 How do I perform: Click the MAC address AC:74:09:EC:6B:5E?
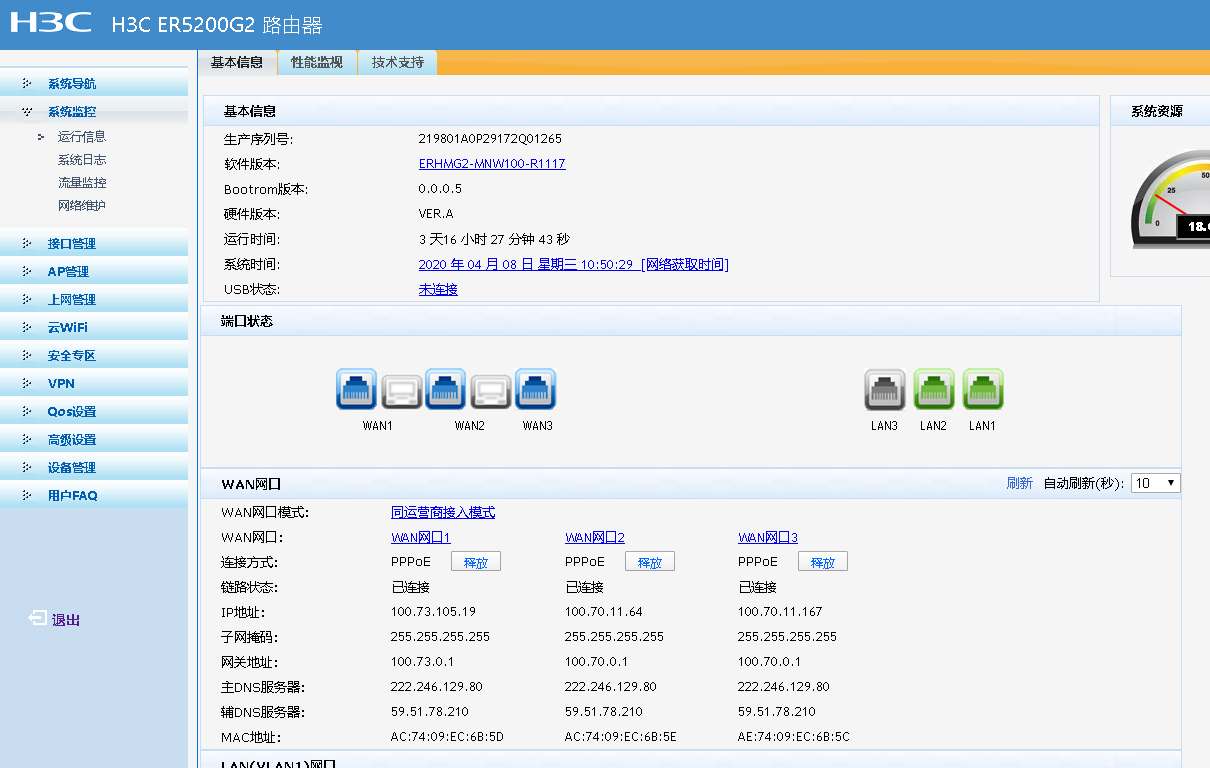point(621,738)
